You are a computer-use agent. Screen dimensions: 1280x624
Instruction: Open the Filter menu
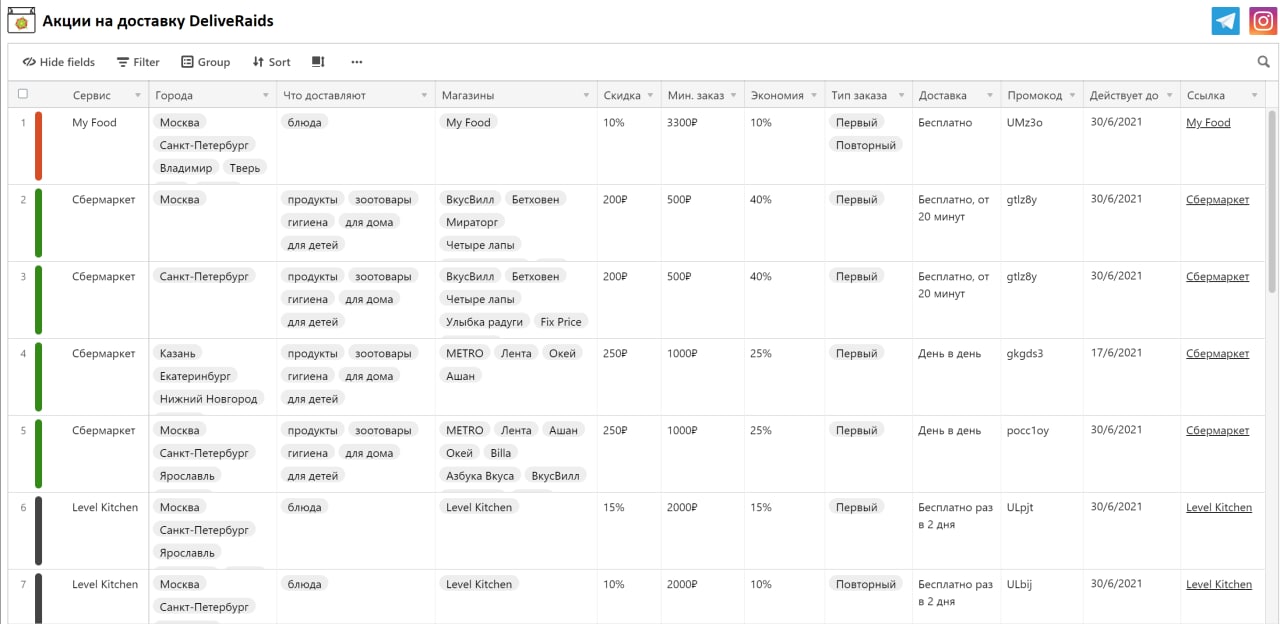(138, 62)
